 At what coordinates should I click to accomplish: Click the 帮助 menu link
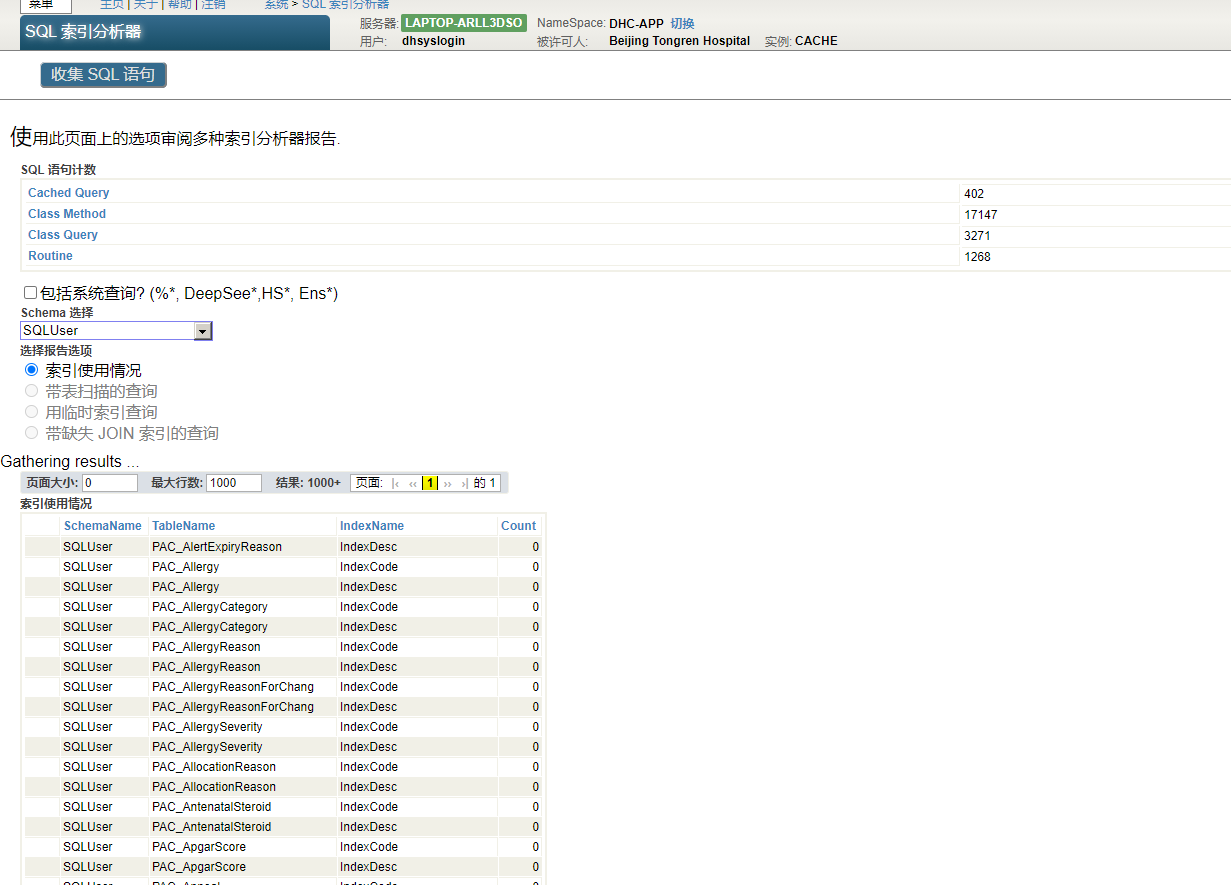pos(179,5)
